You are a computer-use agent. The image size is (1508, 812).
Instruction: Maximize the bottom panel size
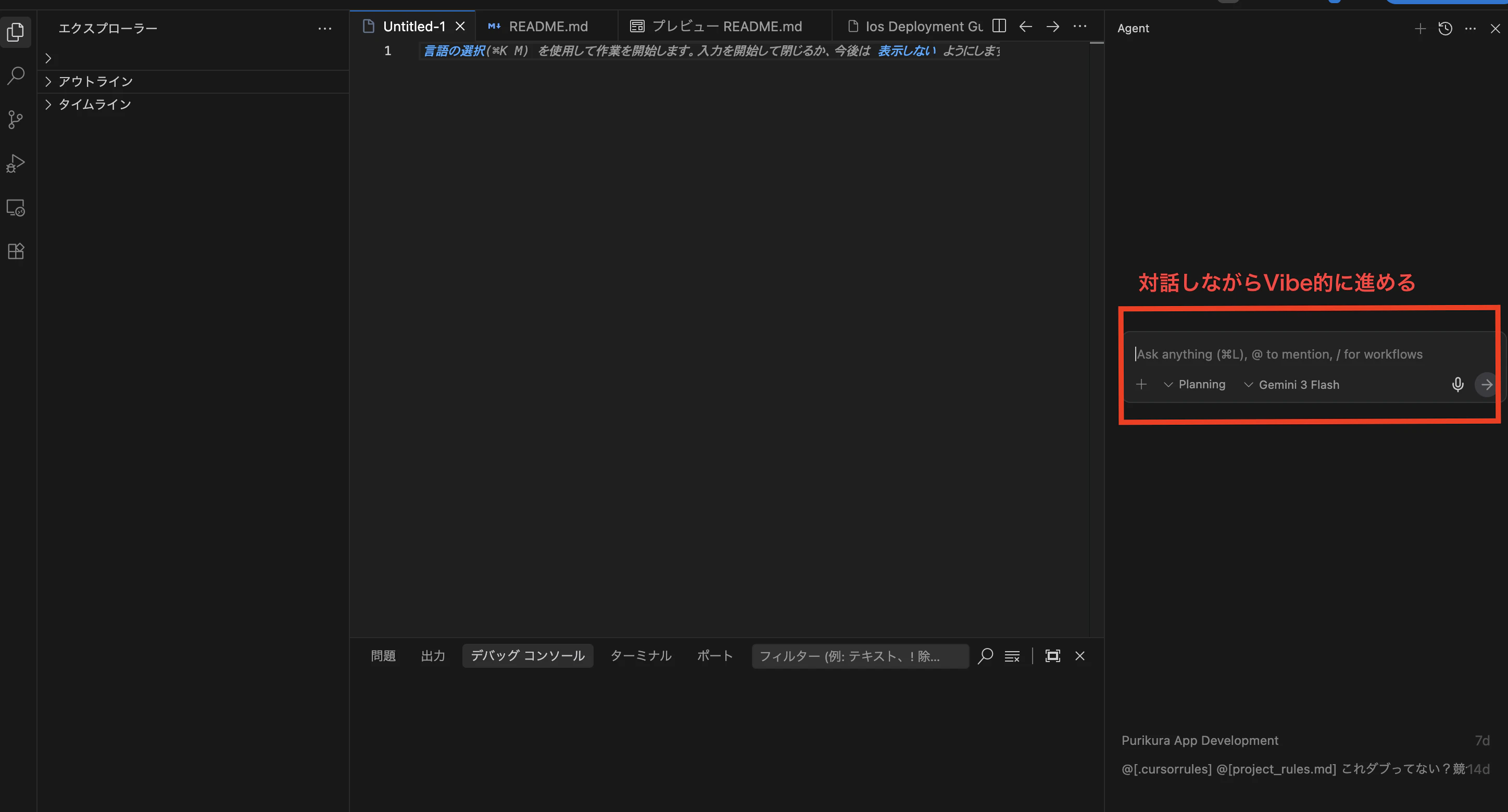click(1052, 656)
